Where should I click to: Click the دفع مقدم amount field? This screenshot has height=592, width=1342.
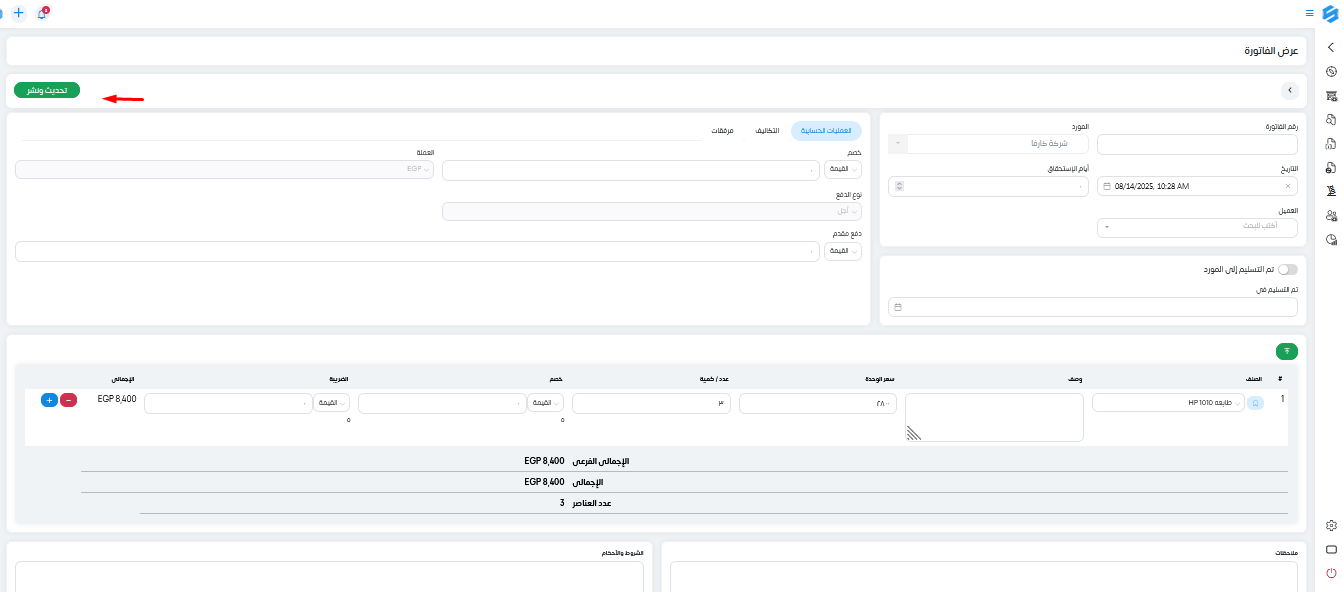click(x=417, y=251)
